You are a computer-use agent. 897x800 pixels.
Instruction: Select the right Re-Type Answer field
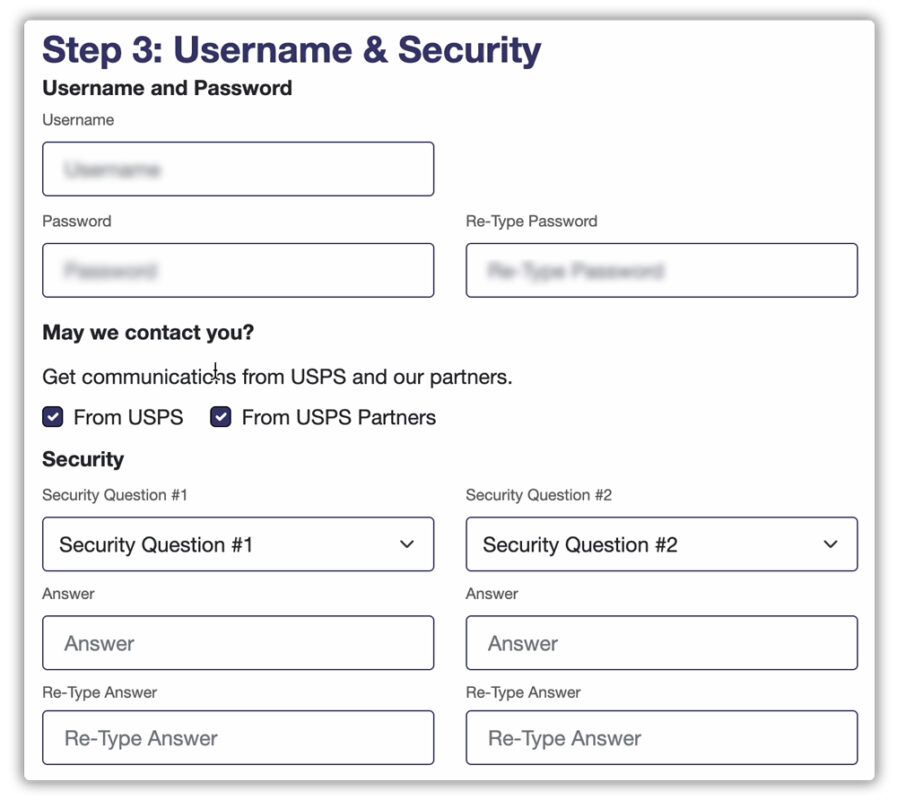(x=661, y=737)
